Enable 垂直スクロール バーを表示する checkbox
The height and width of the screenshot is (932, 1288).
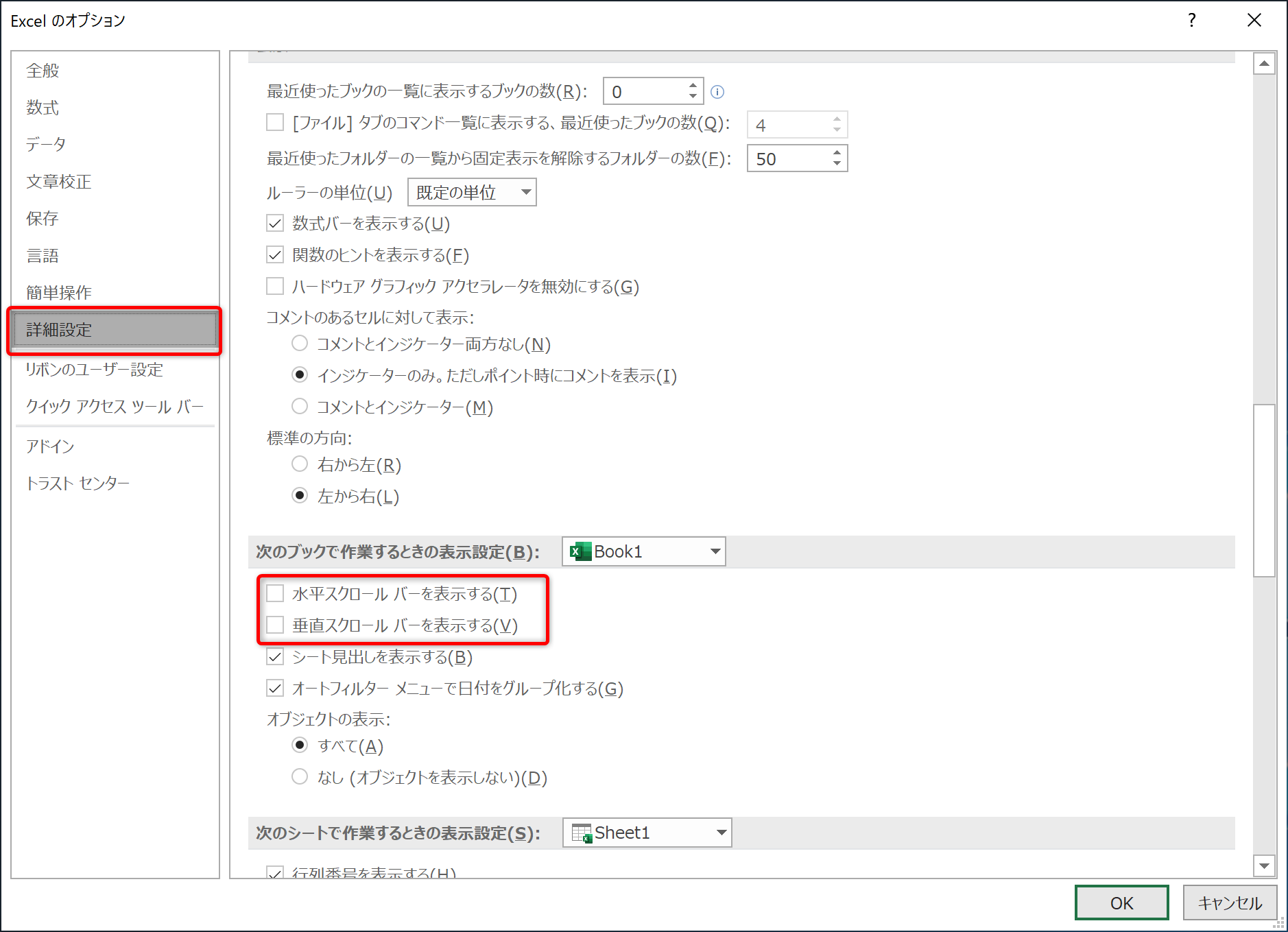pyautogui.click(x=275, y=625)
